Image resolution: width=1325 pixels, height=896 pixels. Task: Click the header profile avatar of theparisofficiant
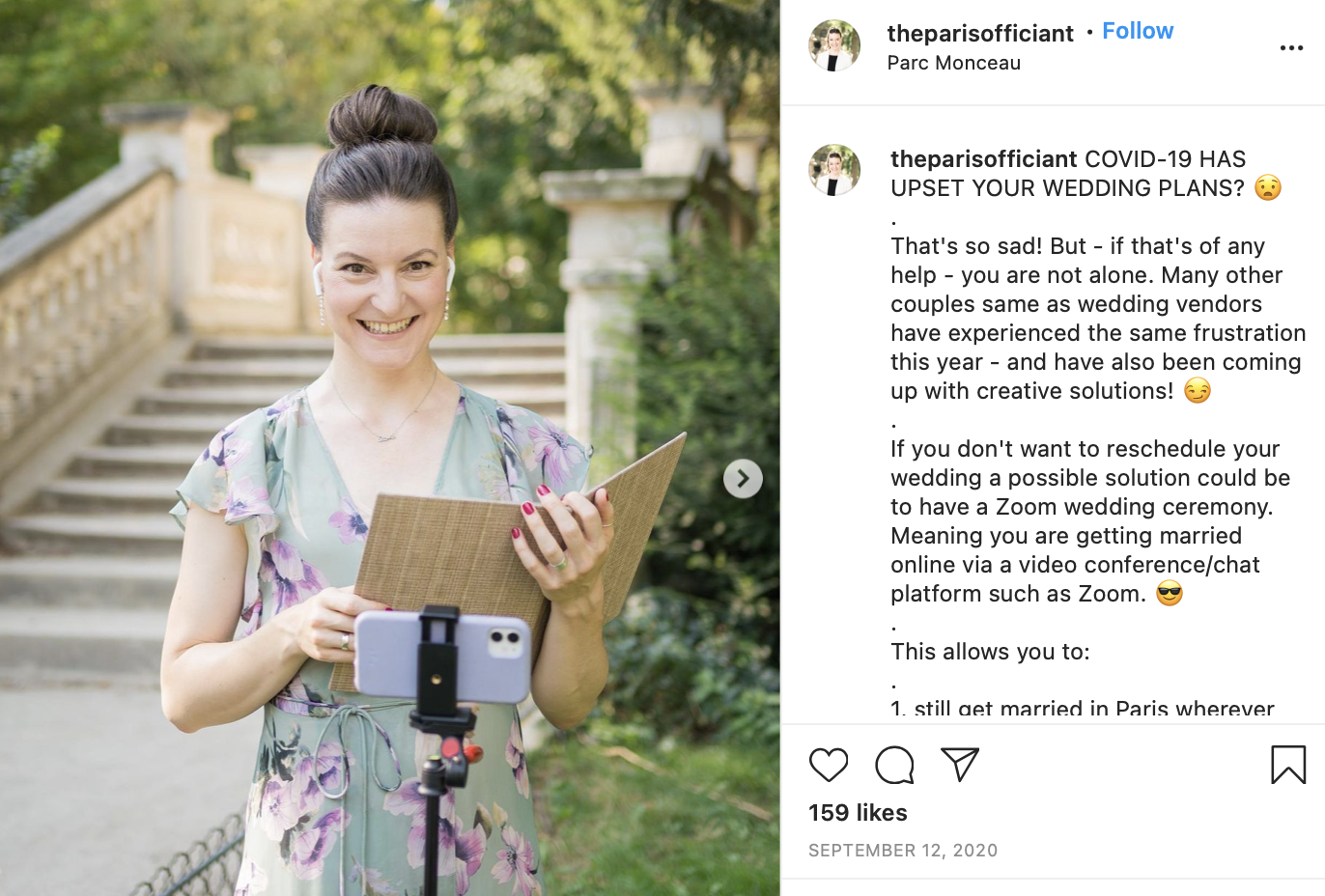834,45
